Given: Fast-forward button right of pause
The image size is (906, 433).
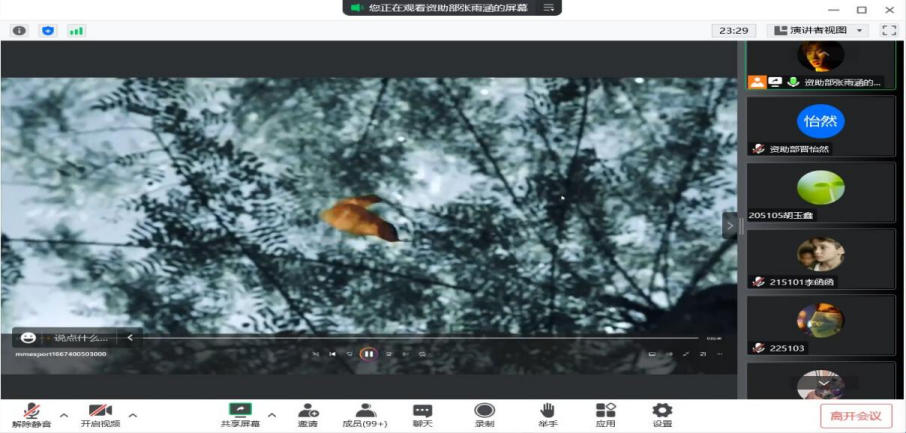Looking at the screenshot, I should click(389, 354).
